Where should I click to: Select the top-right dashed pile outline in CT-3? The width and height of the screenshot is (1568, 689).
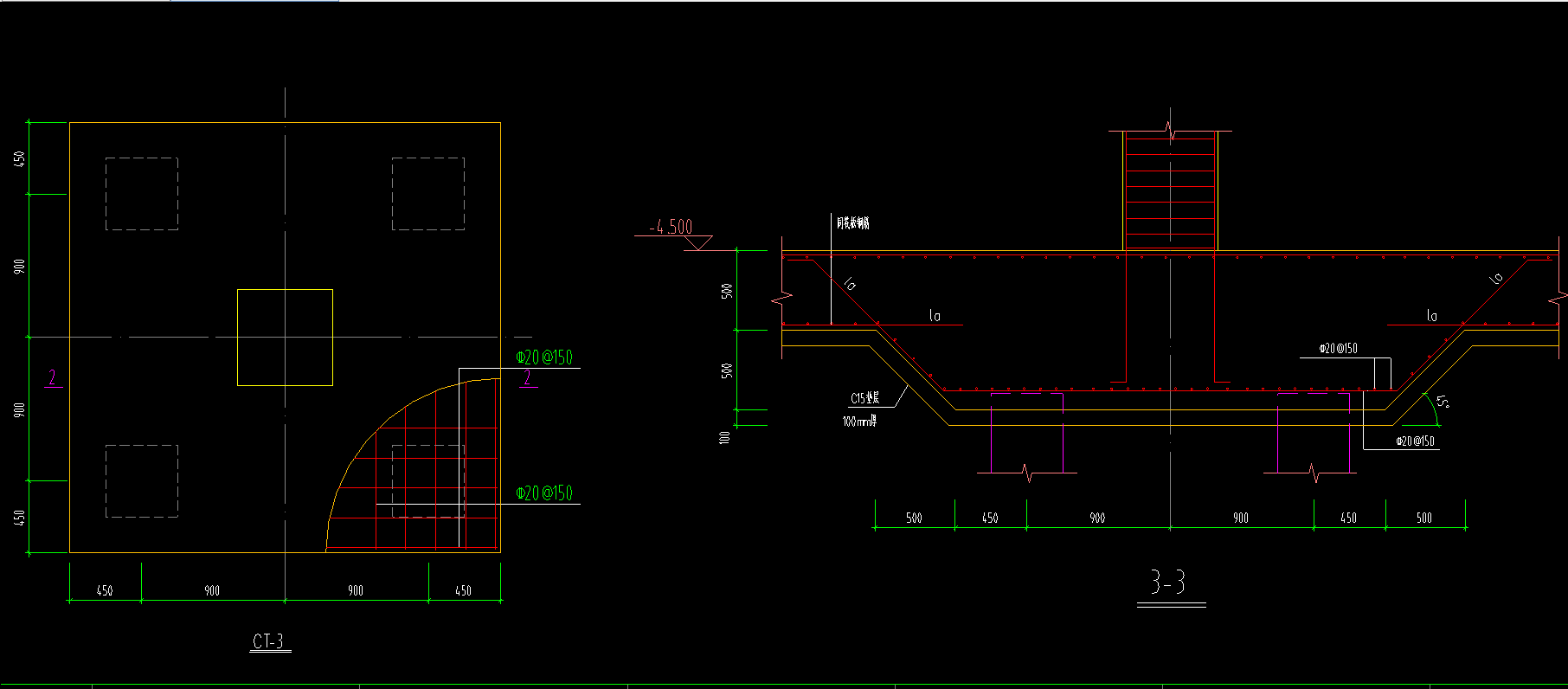pos(428,194)
